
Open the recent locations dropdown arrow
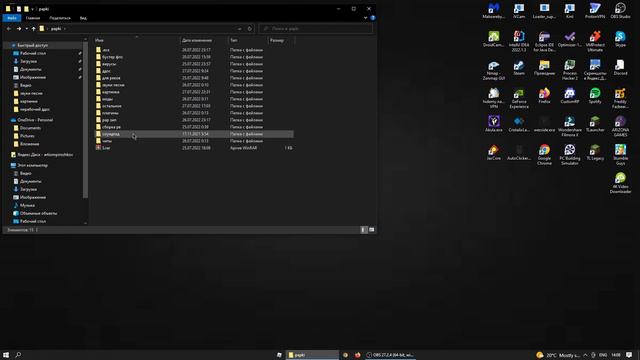pyautogui.click(x=27, y=29)
